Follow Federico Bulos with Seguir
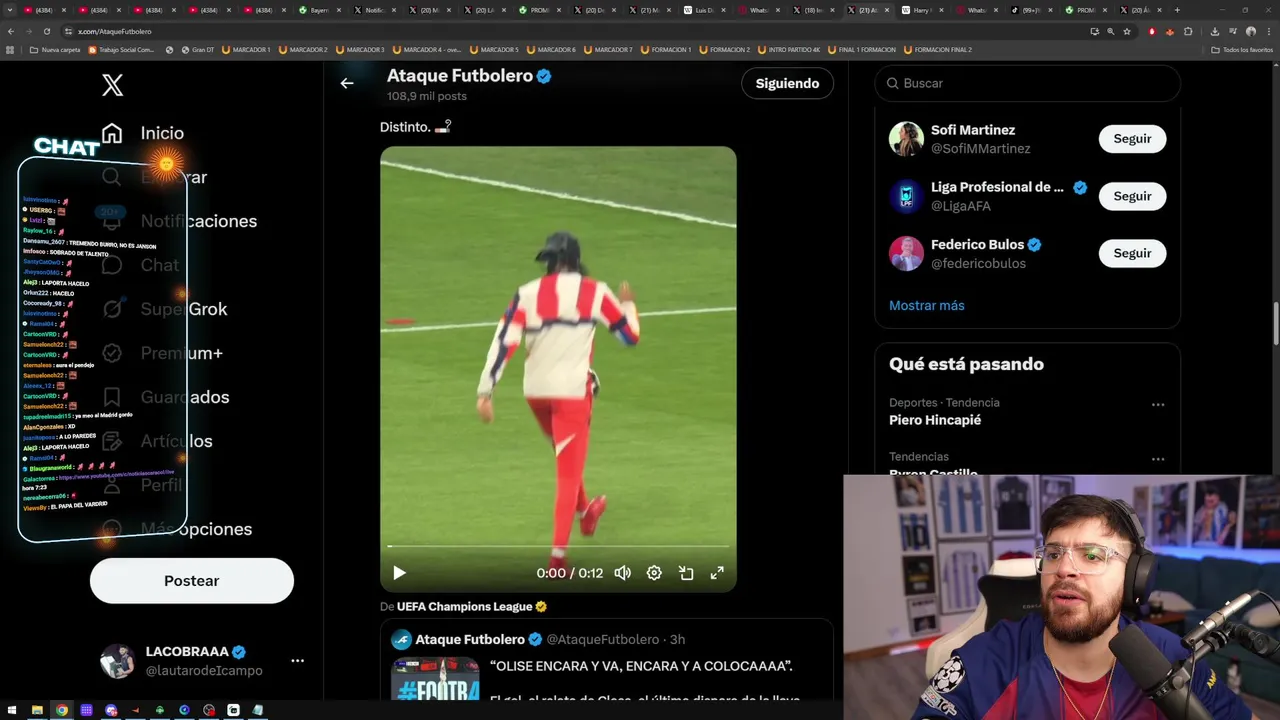 (x=1132, y=253)
